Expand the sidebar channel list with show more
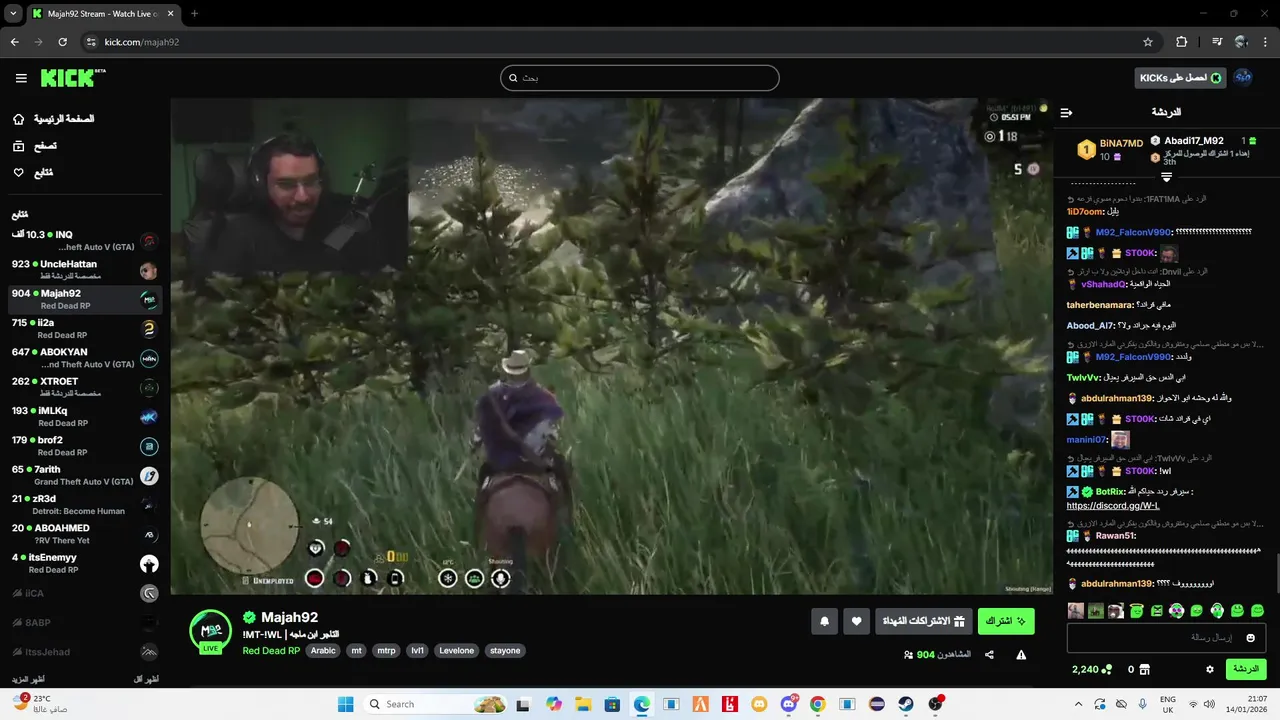The image size is (1280, 720). pyautogui.click(x=26, y=679)
